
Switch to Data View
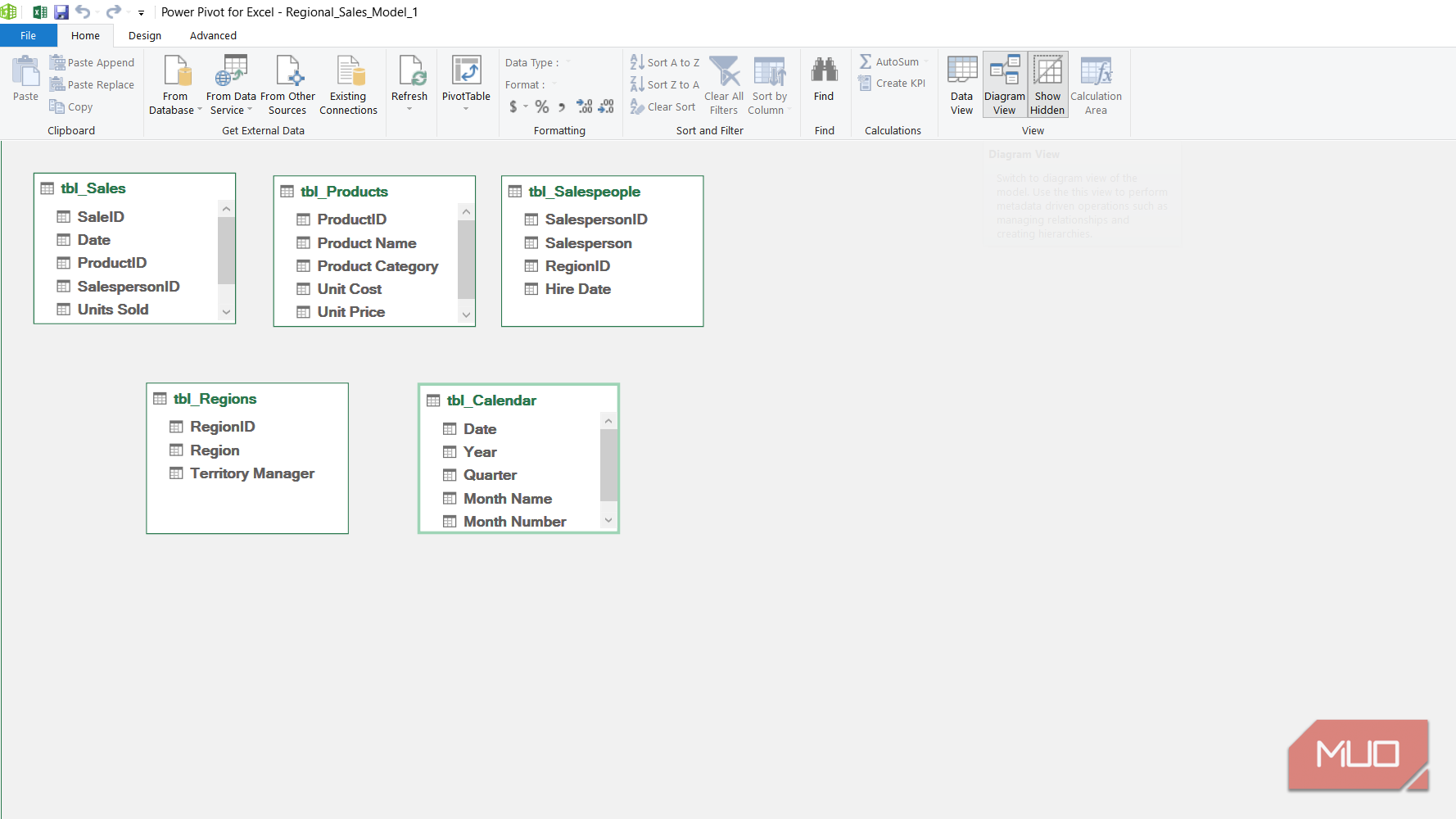pos(962,85)
